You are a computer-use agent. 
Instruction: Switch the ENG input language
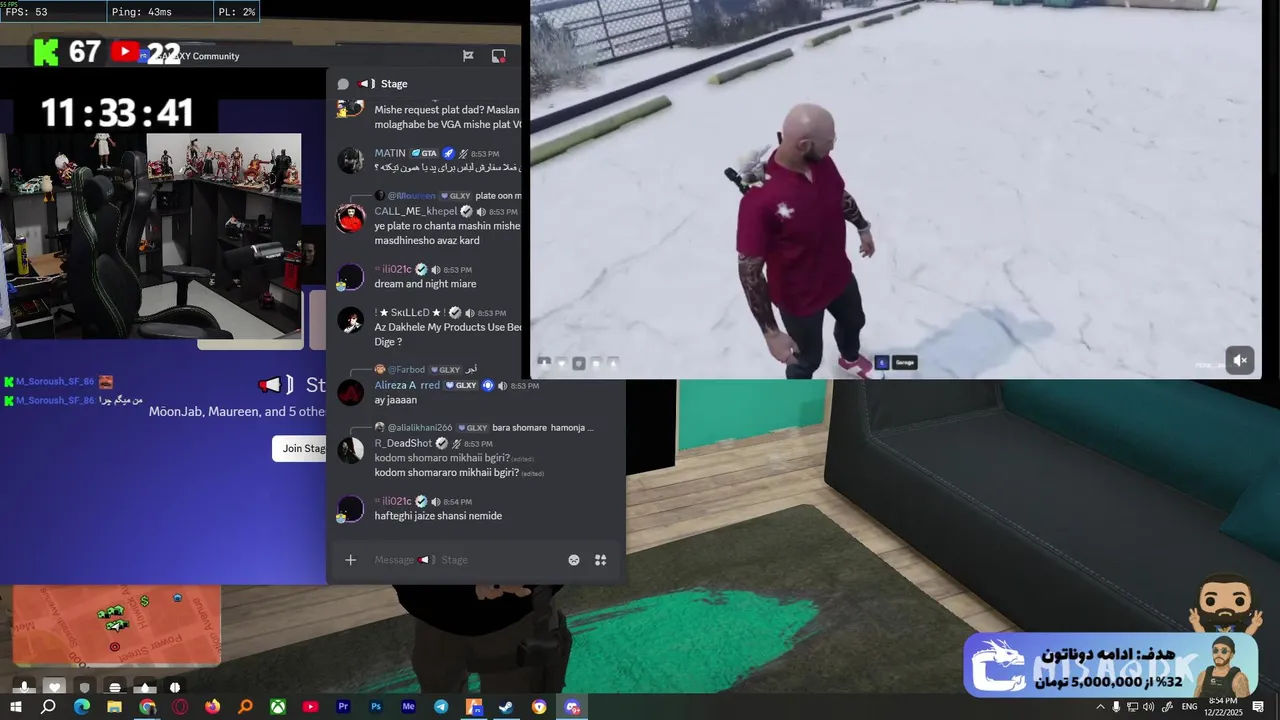pyautogui.click(x=1190, y=707)
